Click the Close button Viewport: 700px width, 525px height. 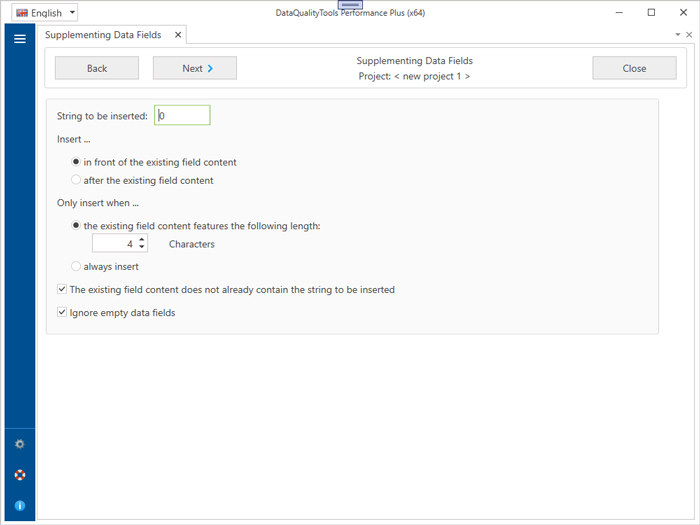pyautogui.click(x=634, y=68)
